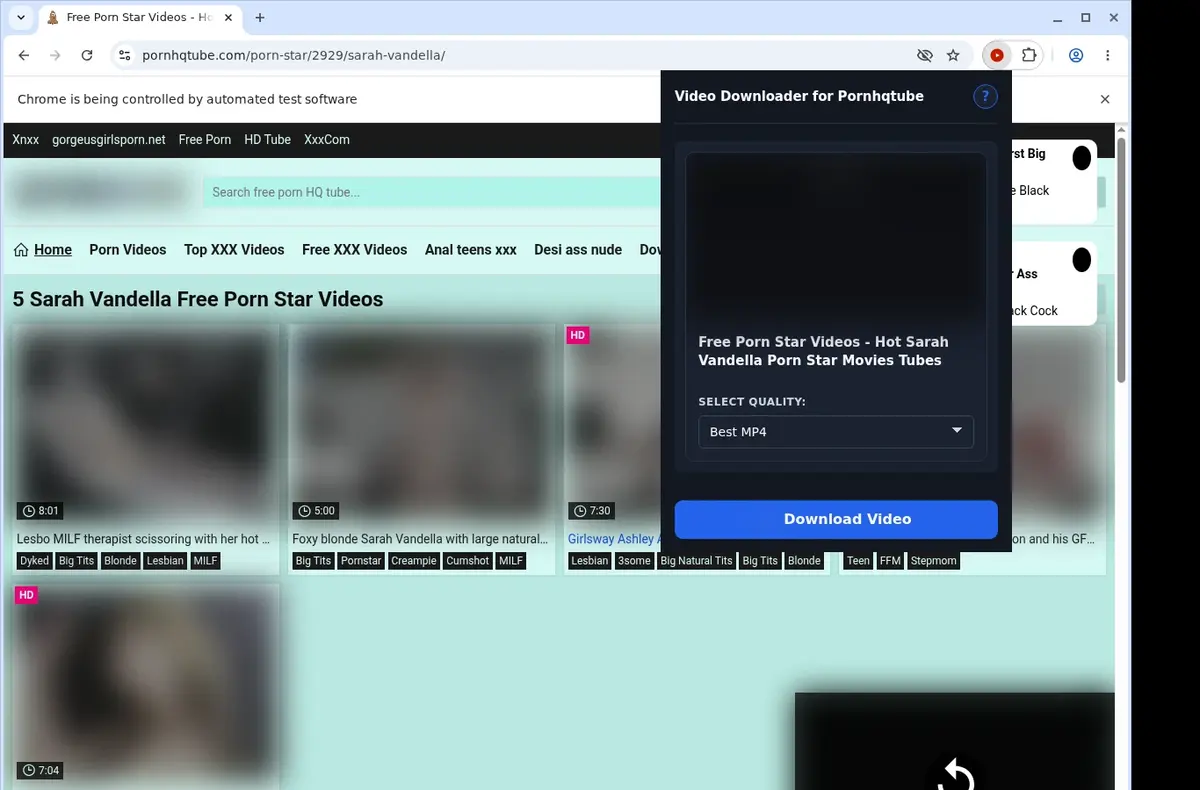The width and height of the screenshot is (1200, 790).
Task: Open the Desi ass nude menu item
Action: 578,250
